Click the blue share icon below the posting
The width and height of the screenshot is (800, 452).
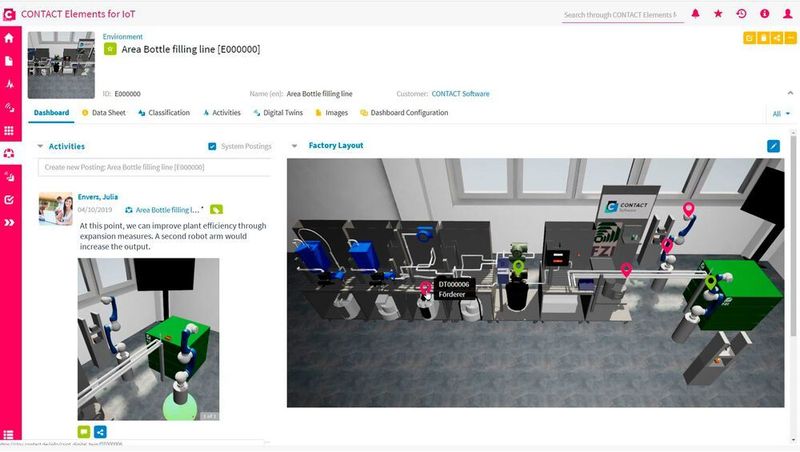tap(101, 432)
